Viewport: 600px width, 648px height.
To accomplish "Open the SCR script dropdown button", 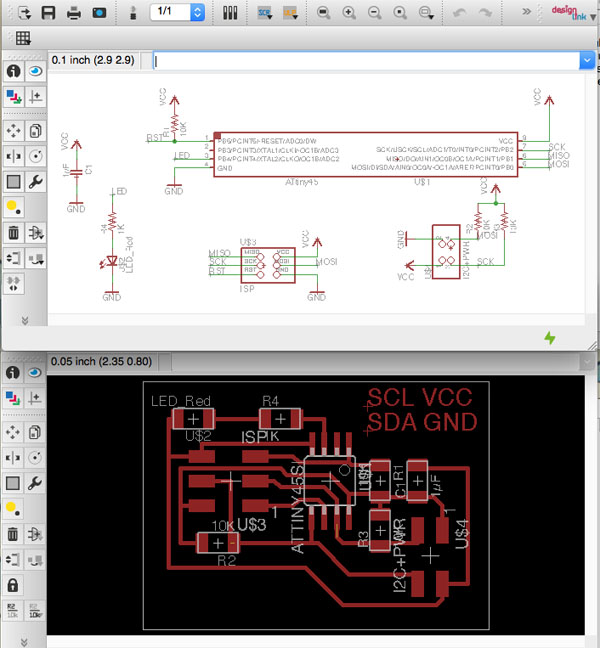I will point(265,13).
